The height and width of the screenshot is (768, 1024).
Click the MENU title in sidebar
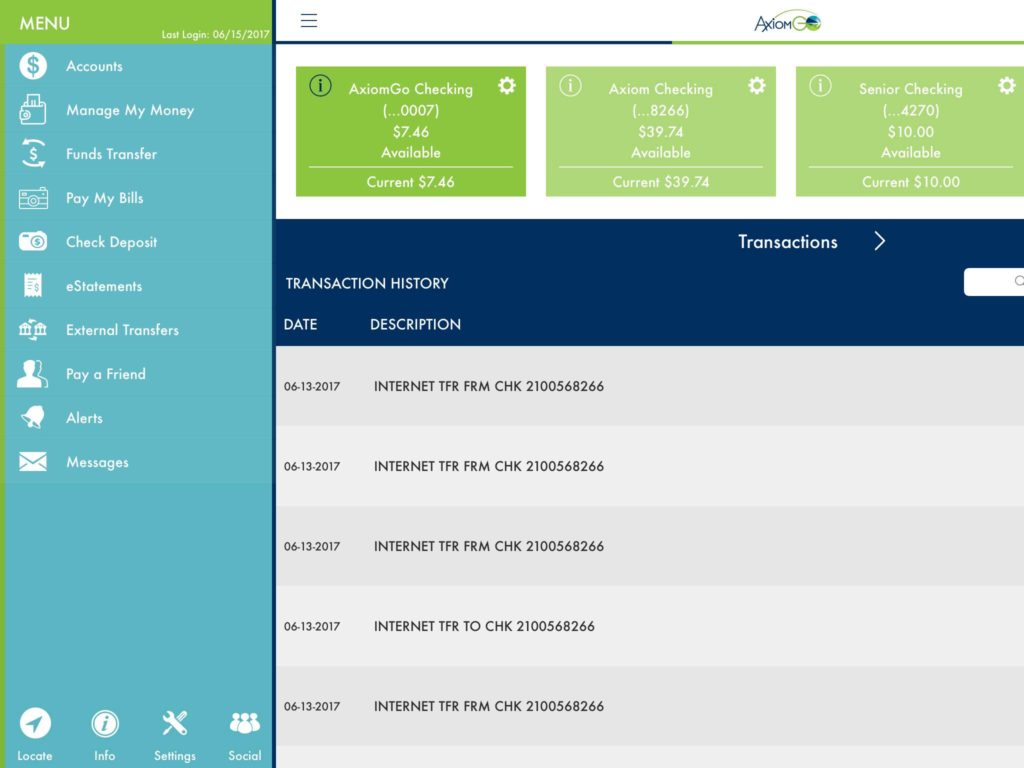[44, 24]
